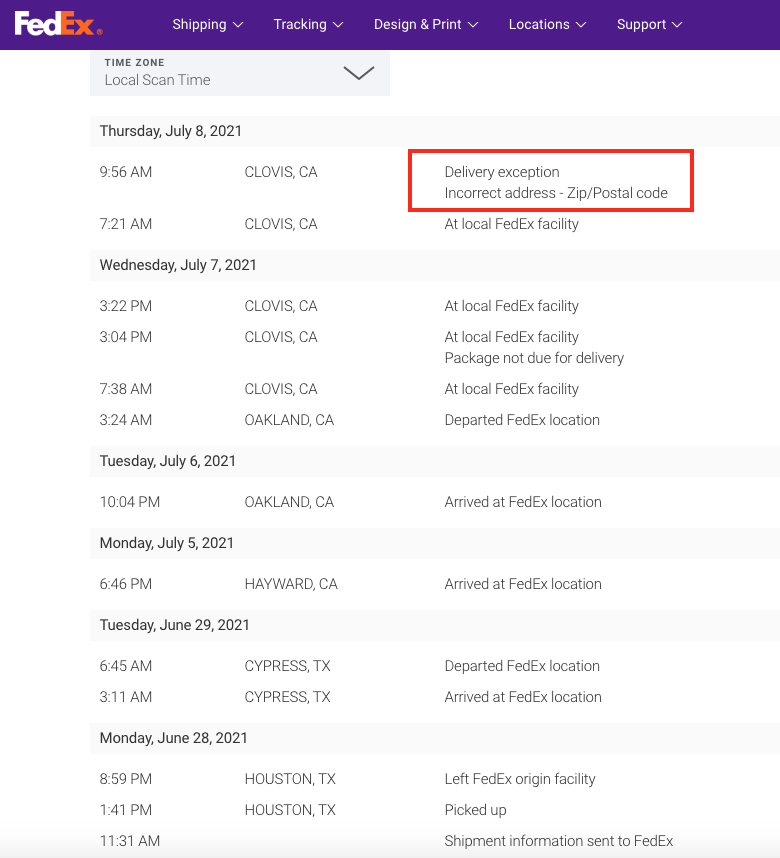Select the 7:21 AM scan time
This screenshot has width=780, height=858.
pyautogui.click(x=126, y=224)
